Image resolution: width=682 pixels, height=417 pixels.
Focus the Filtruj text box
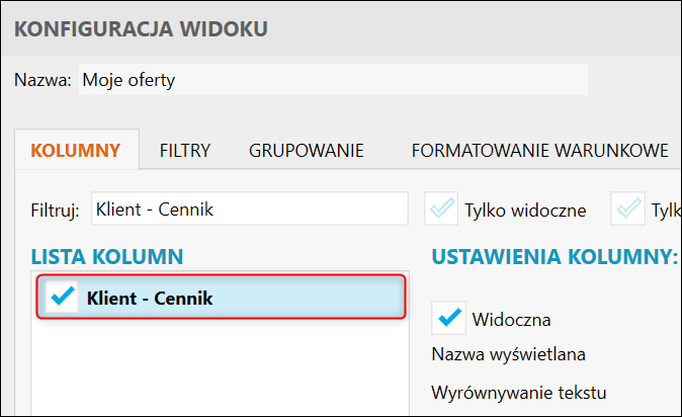[x=249, y=209]
